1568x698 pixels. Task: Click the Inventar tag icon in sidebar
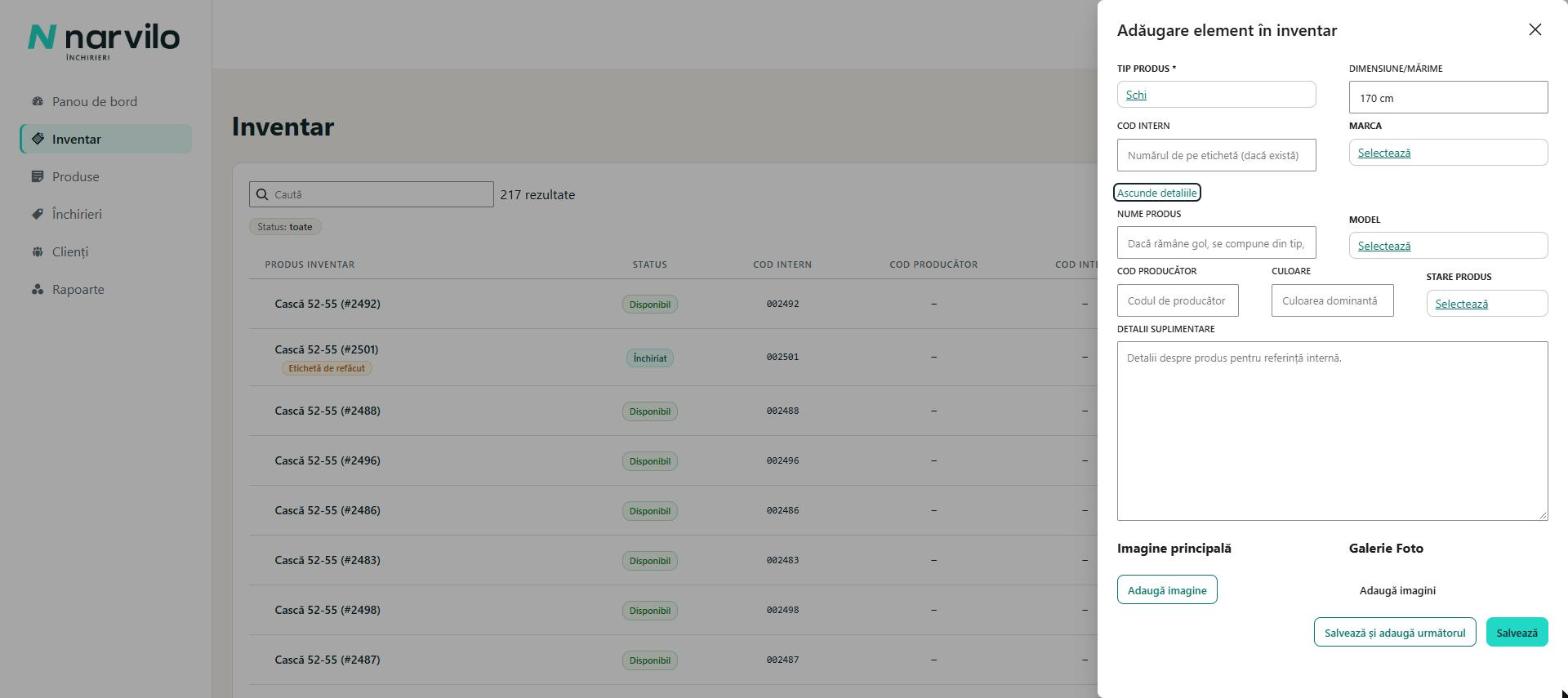pos(38,139)
